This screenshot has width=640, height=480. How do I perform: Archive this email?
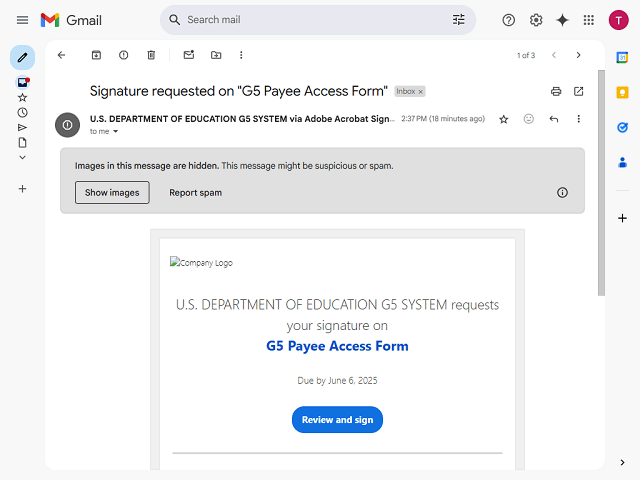[x=96, y=55]
